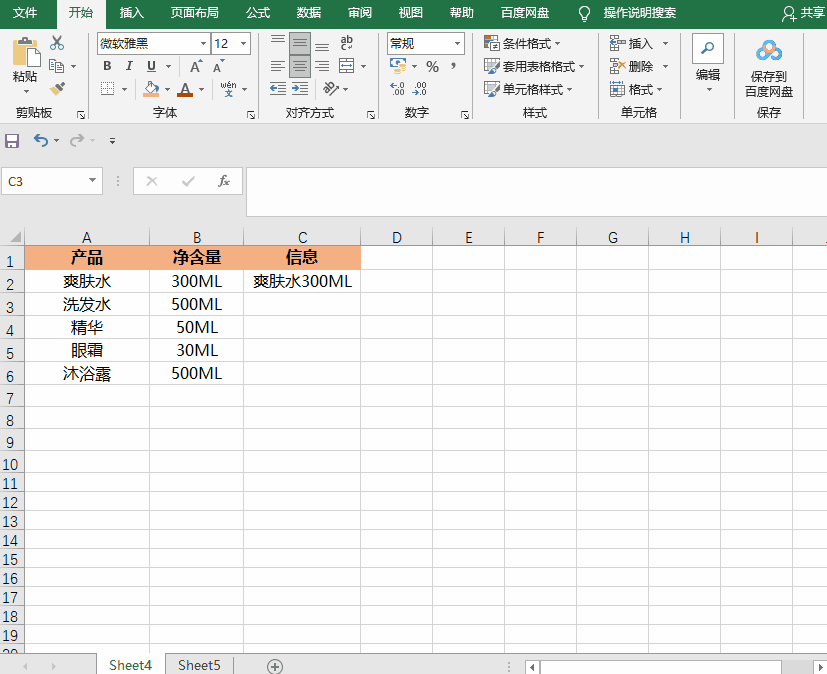The image size is (827, 674).
Task: Decrease font size with small A
Action: pyautogui.click(x=218, y=66)
